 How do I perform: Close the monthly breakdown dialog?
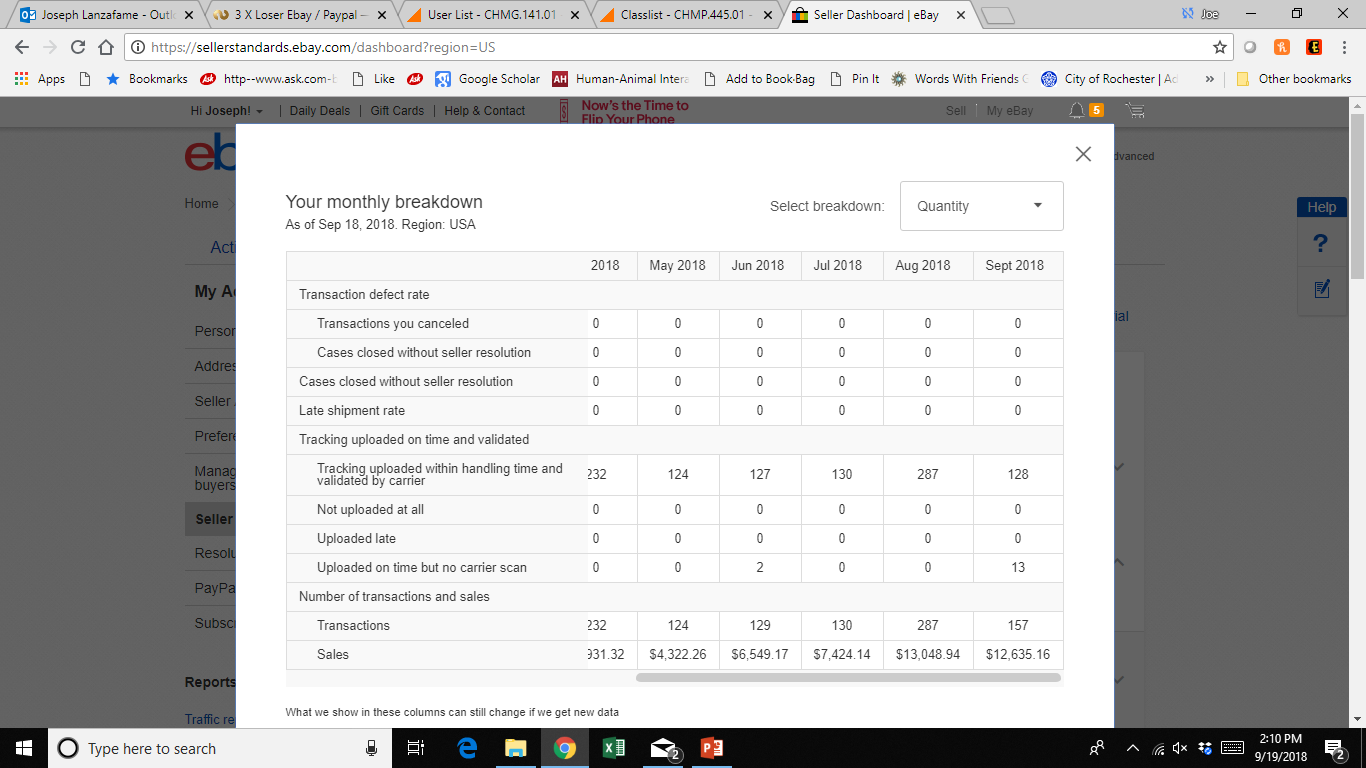coord(1082,154)
